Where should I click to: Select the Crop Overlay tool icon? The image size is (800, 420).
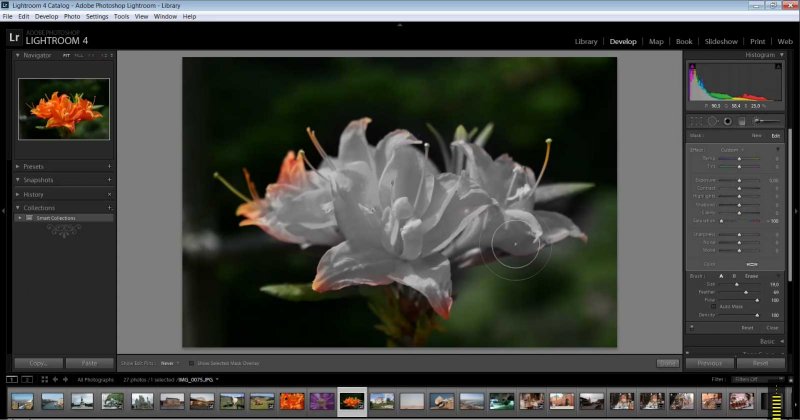coord(696,121)
